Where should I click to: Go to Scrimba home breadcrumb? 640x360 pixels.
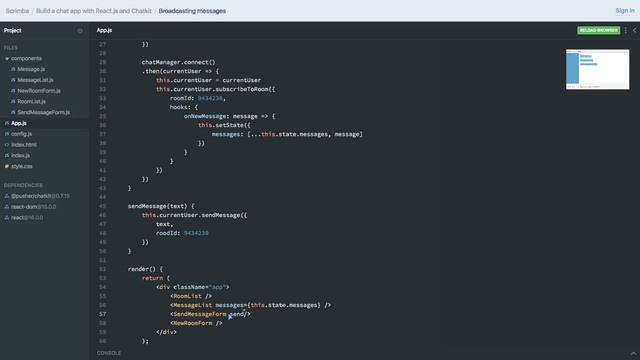point(17,11)
